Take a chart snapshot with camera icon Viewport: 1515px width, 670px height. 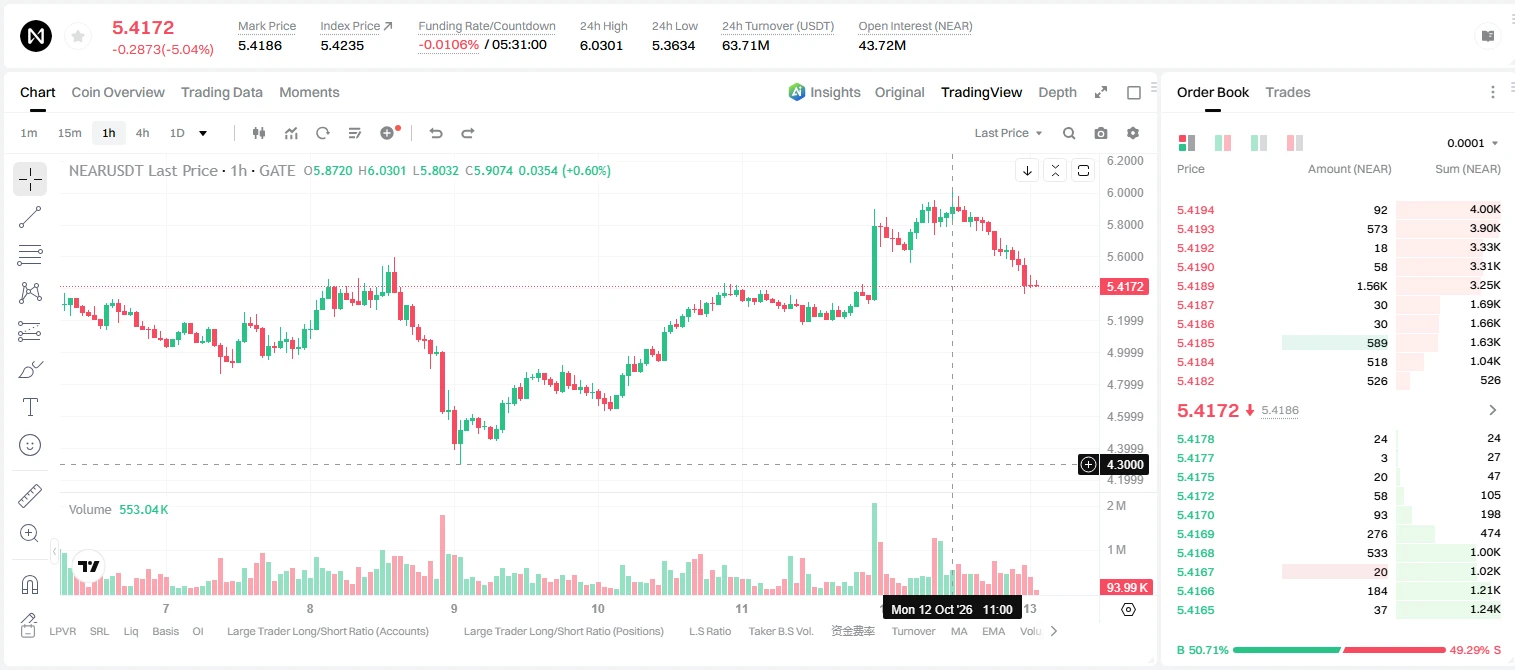[1101, 133]
